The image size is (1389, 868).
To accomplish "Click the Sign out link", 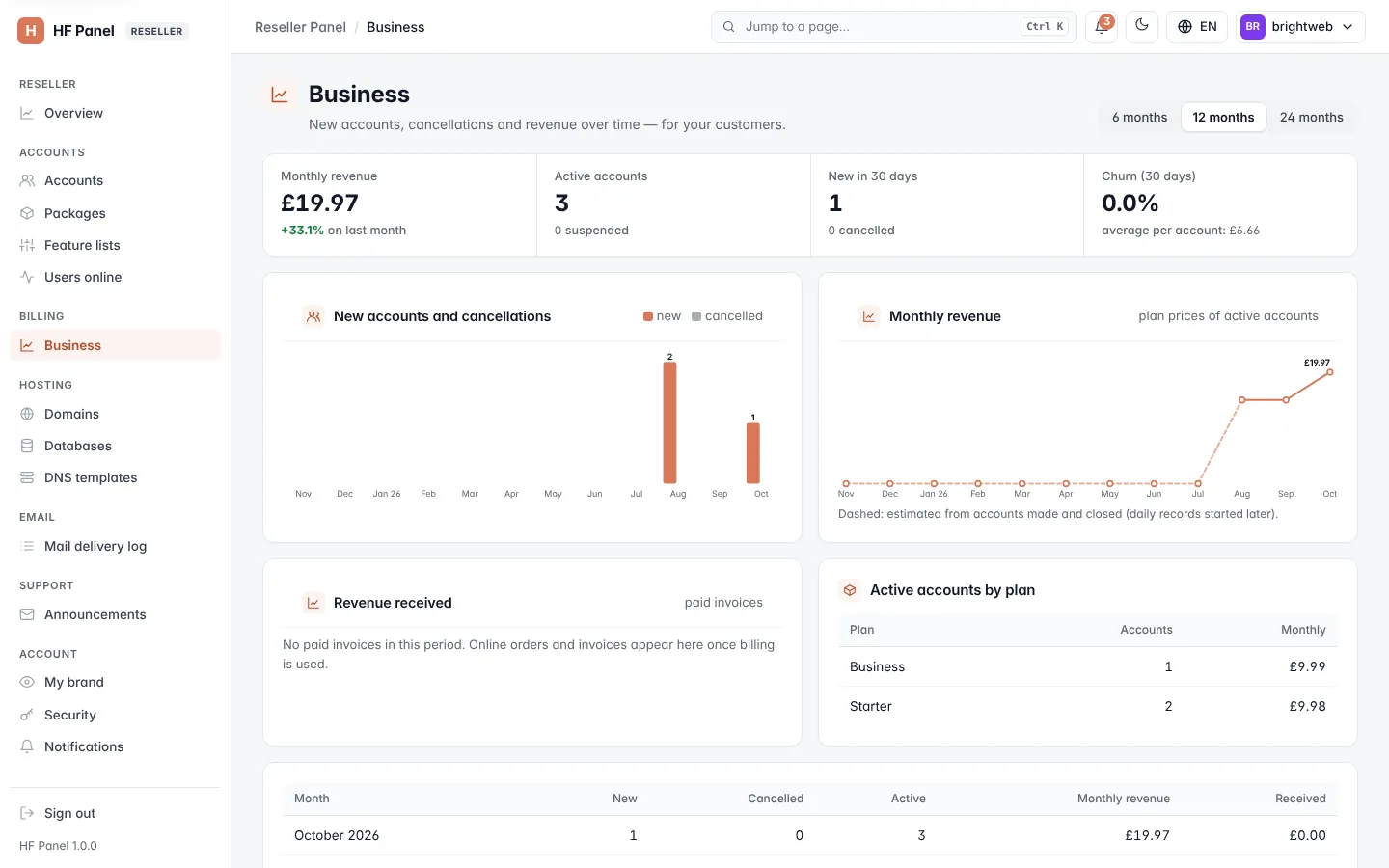I will (x=115, y=813).
